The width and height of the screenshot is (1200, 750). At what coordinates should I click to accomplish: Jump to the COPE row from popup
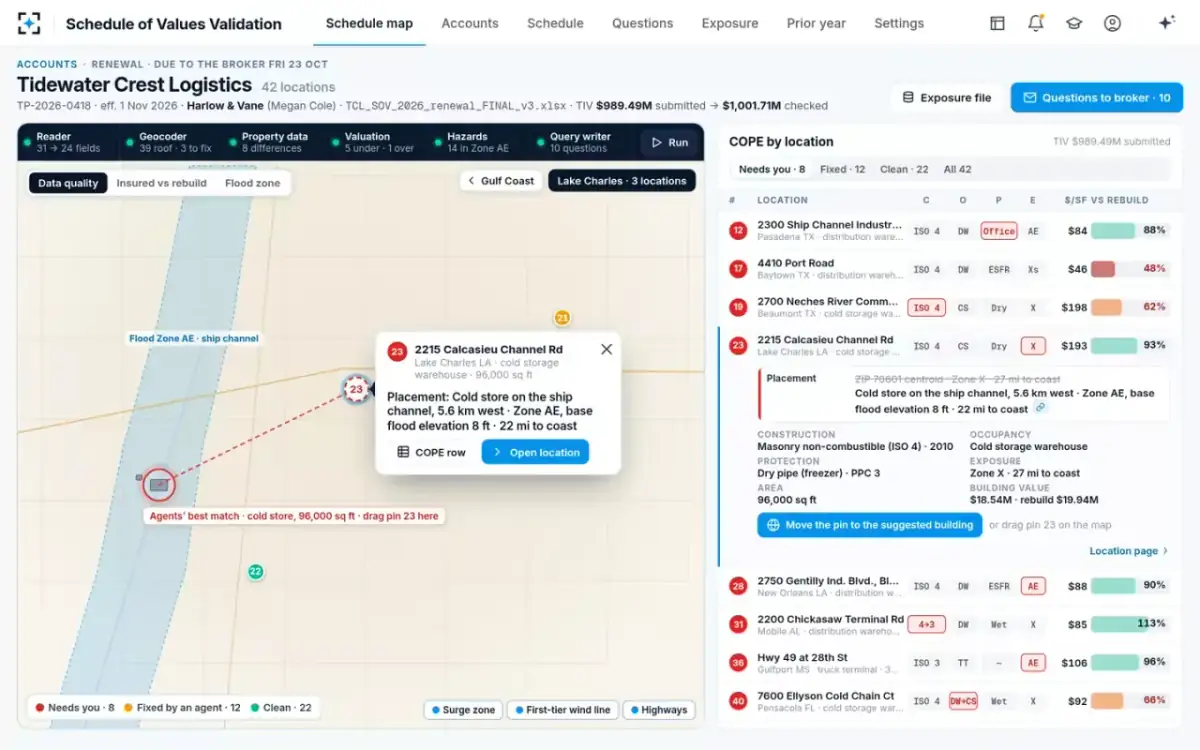[x=431, y=452]
